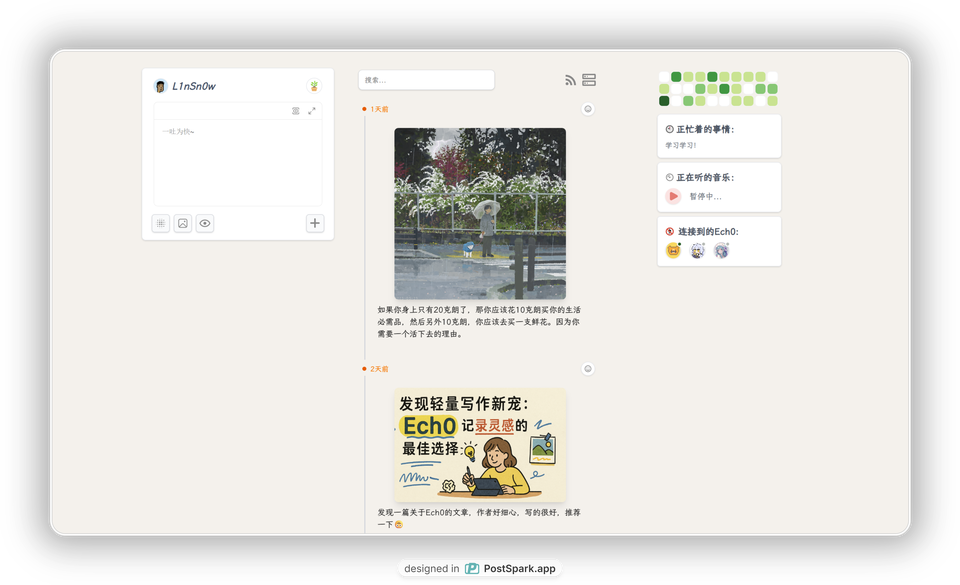This screenshot has height=585, width=960.
Task: Play the paused music with the red play button
Action: [673, 196]
